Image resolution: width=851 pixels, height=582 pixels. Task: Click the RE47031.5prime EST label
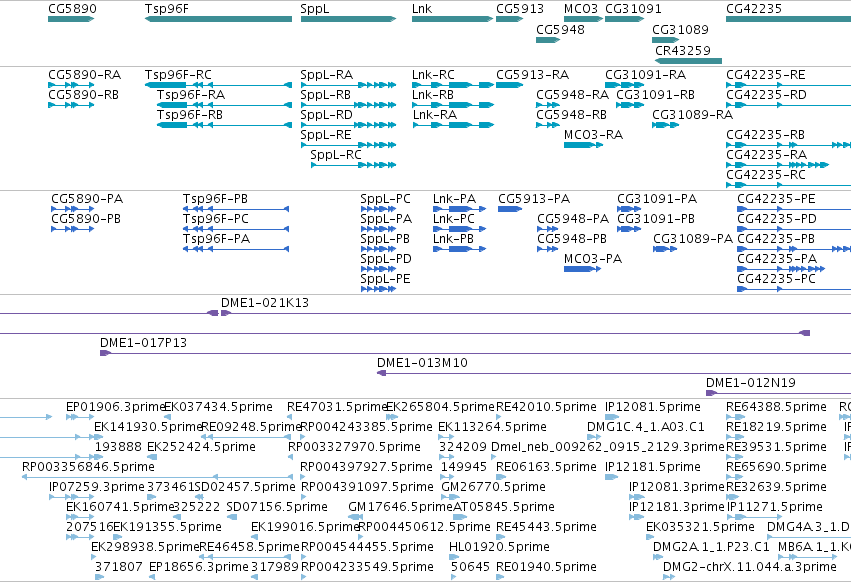[337, 407]
